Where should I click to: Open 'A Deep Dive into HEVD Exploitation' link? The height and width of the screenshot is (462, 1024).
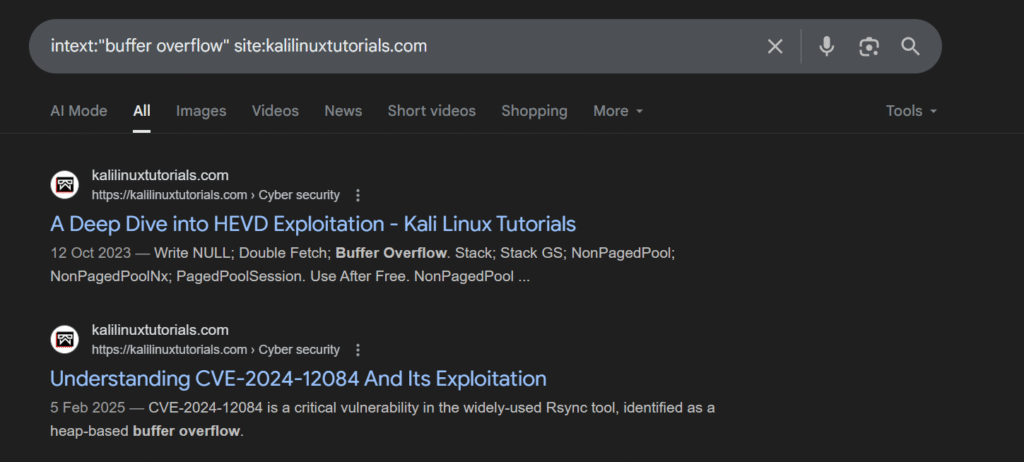point(313,223)
